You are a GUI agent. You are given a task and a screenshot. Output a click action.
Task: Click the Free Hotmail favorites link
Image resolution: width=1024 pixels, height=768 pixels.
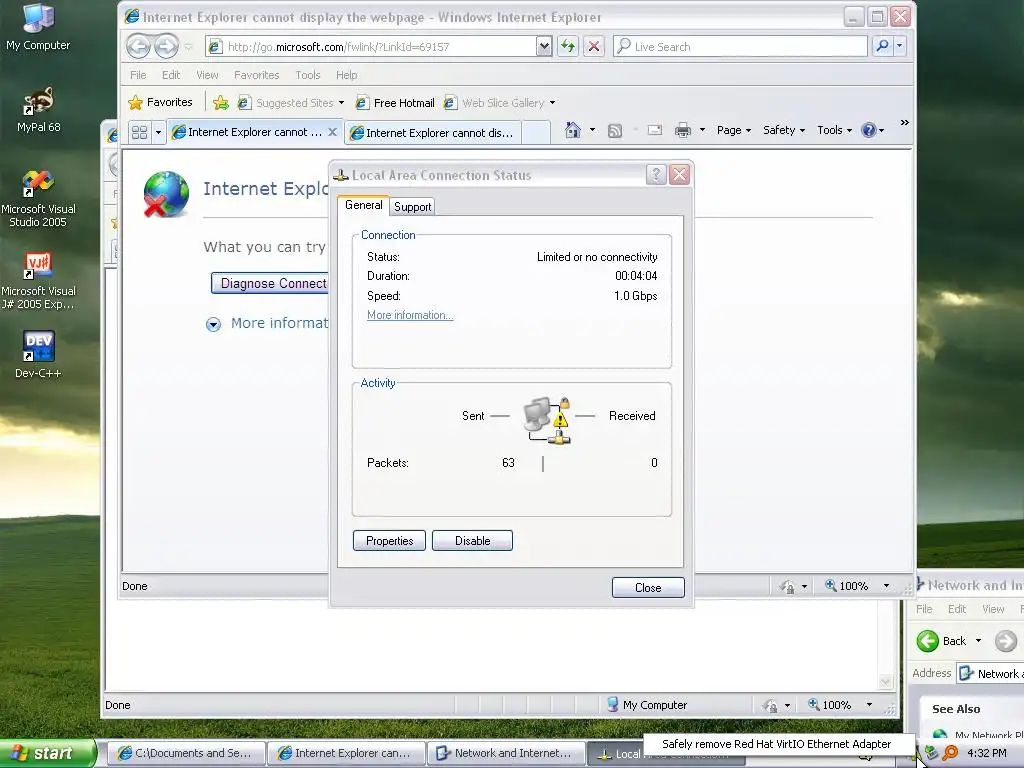395,103
